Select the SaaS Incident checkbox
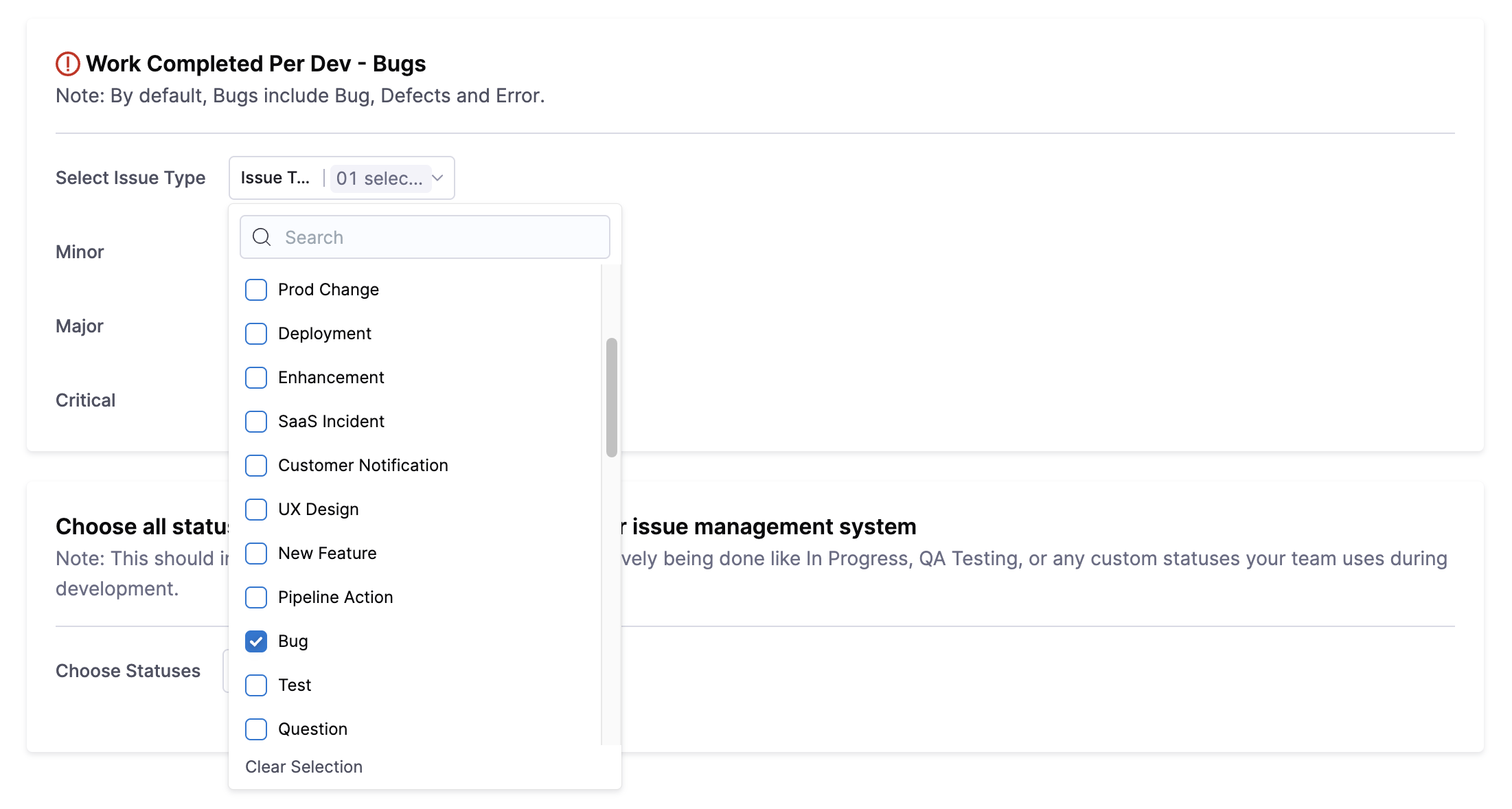The height and width of the screenshot is (809, 1512). (256, 422)
